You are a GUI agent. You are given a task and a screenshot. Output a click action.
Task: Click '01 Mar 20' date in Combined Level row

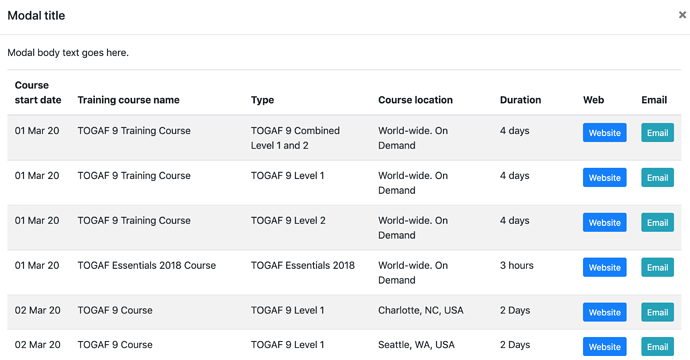pos(37,131)
